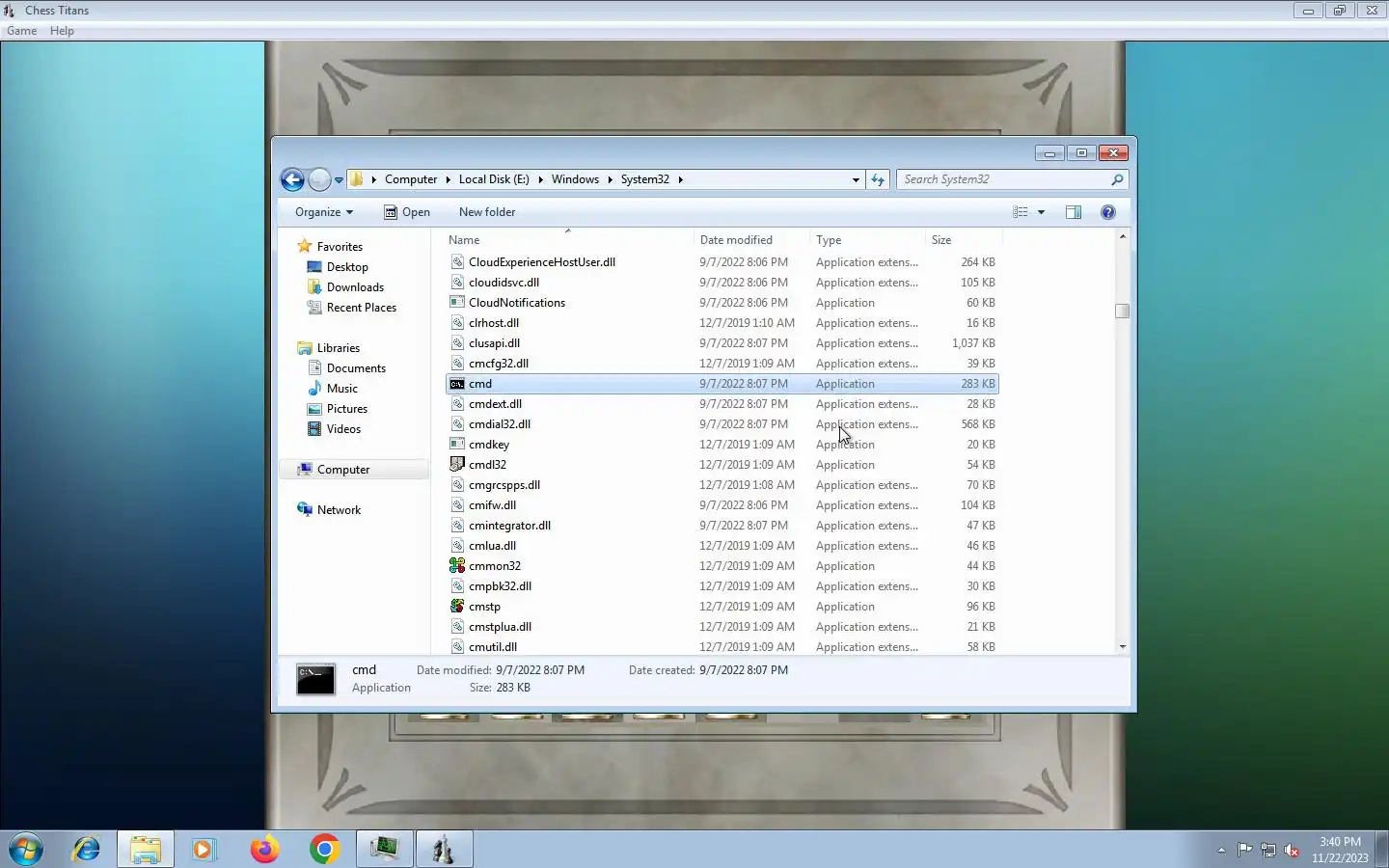Screen dimensions: 1389x868
Task: Click the file list scroll down arrow
Action: (x=1122, y=647)
